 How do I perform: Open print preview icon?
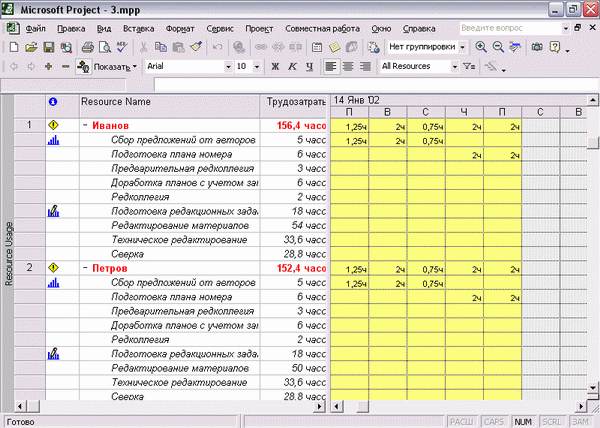point(105,47)
